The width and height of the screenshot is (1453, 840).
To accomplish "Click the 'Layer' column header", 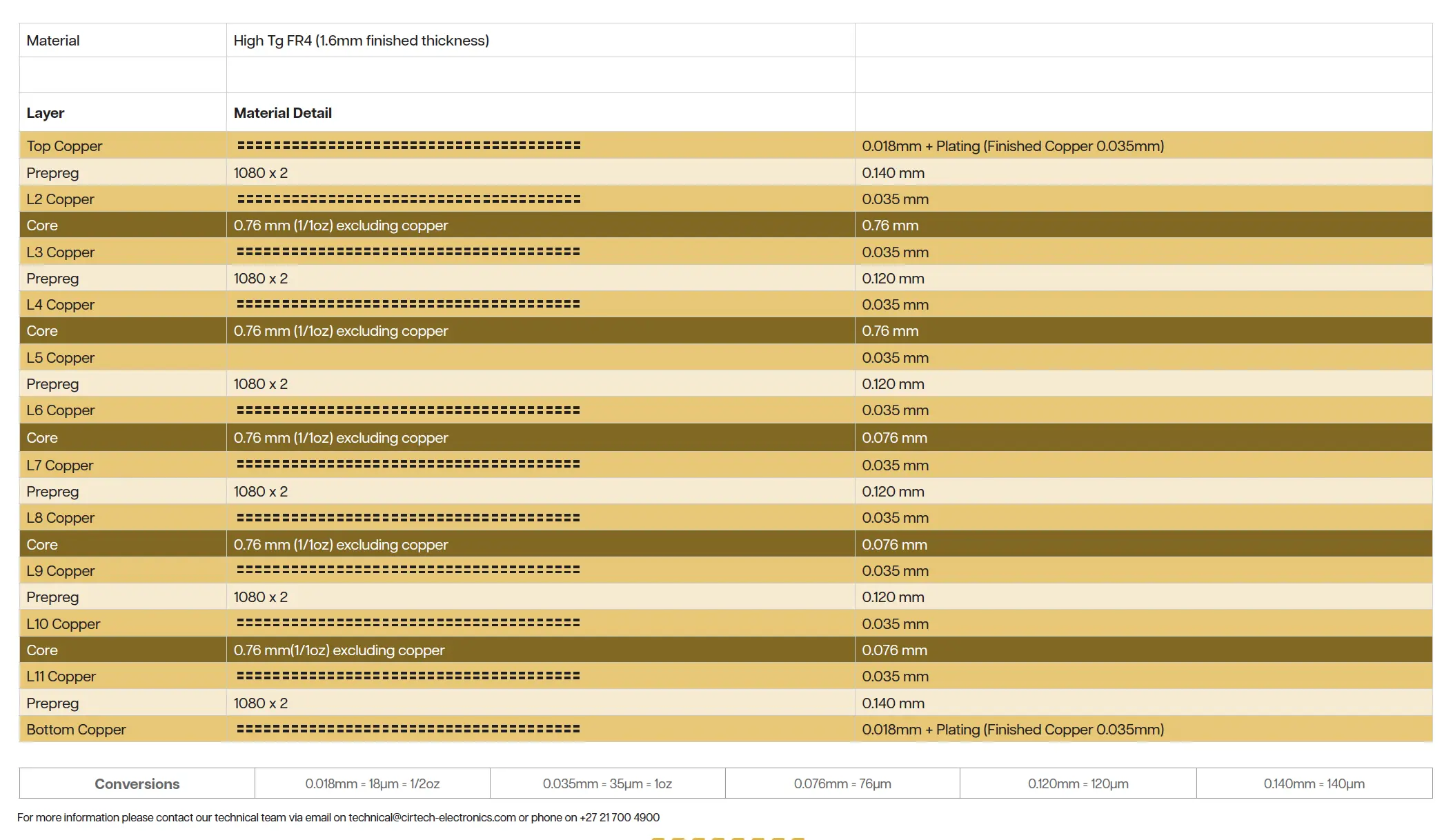I will (x=46, y=113).
